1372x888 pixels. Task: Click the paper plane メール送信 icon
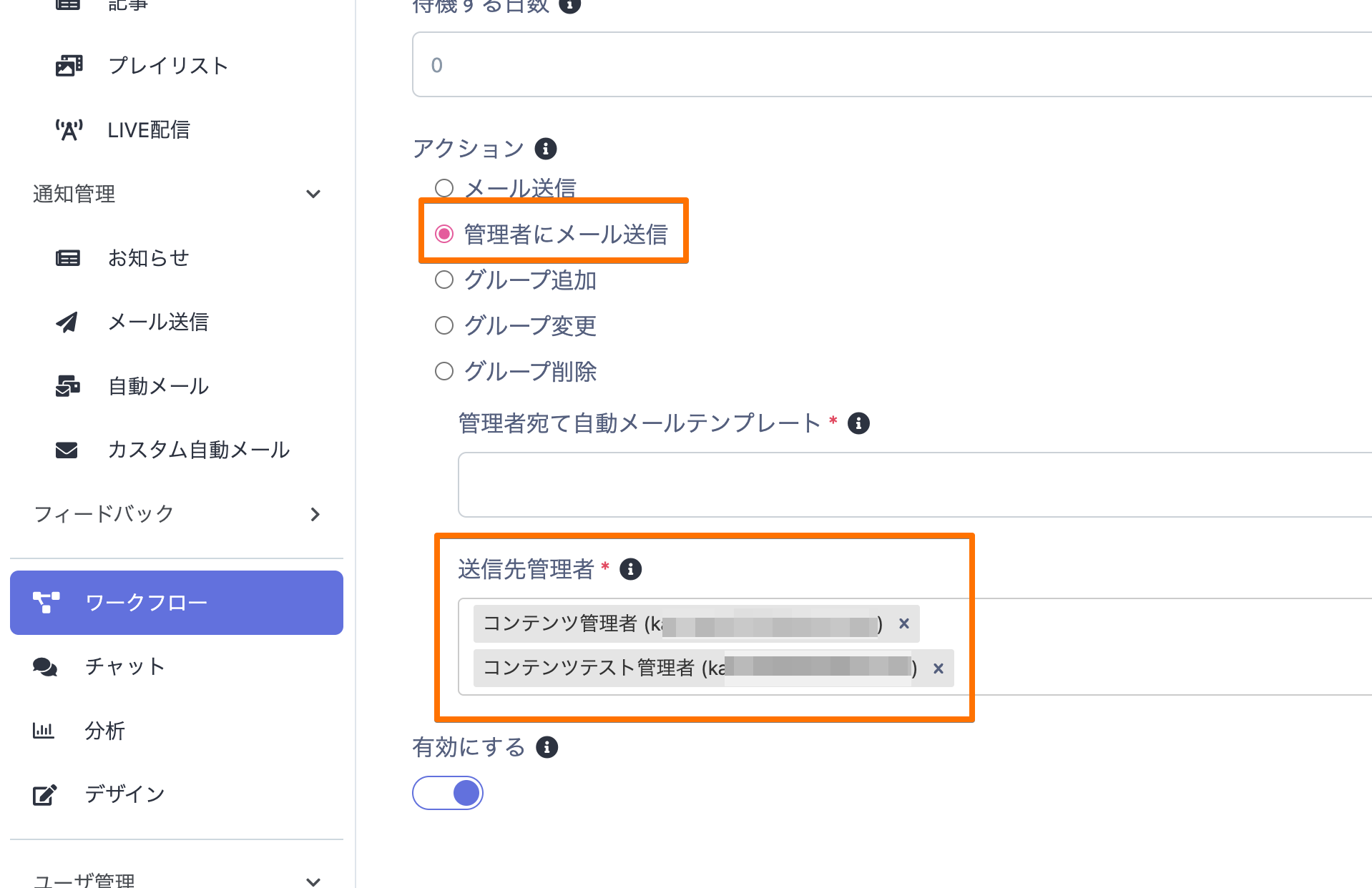[x=67, y=322]
